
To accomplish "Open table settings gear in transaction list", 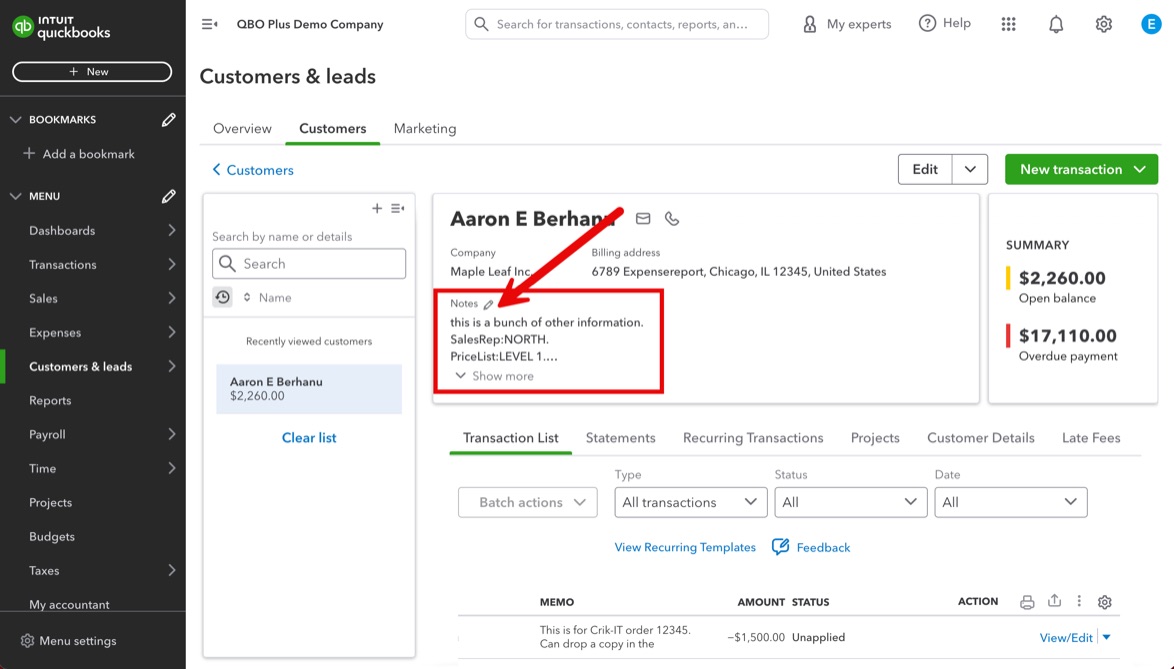I will pyautogui.click(x=1104, y=602).
